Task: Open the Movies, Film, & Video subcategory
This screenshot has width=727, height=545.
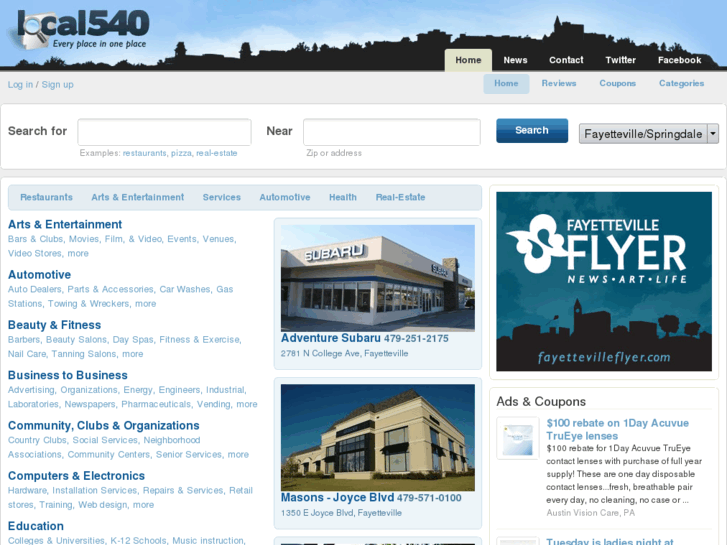Action: 115,239
